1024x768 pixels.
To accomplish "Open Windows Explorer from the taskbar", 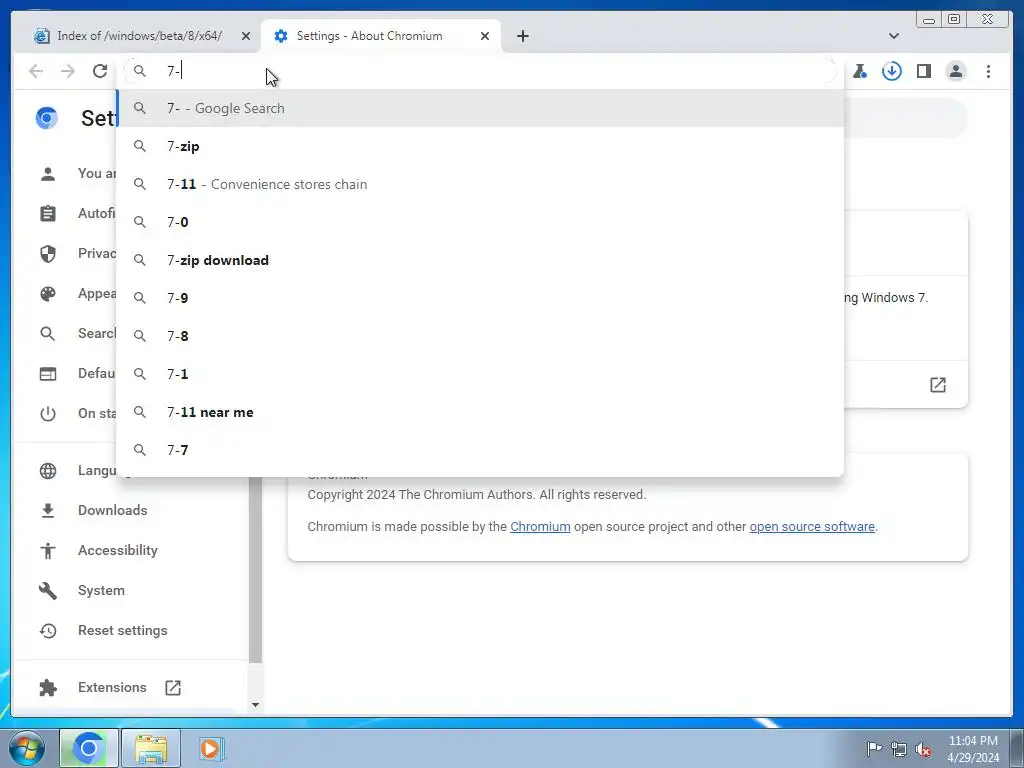I will (x=151, y=748).
